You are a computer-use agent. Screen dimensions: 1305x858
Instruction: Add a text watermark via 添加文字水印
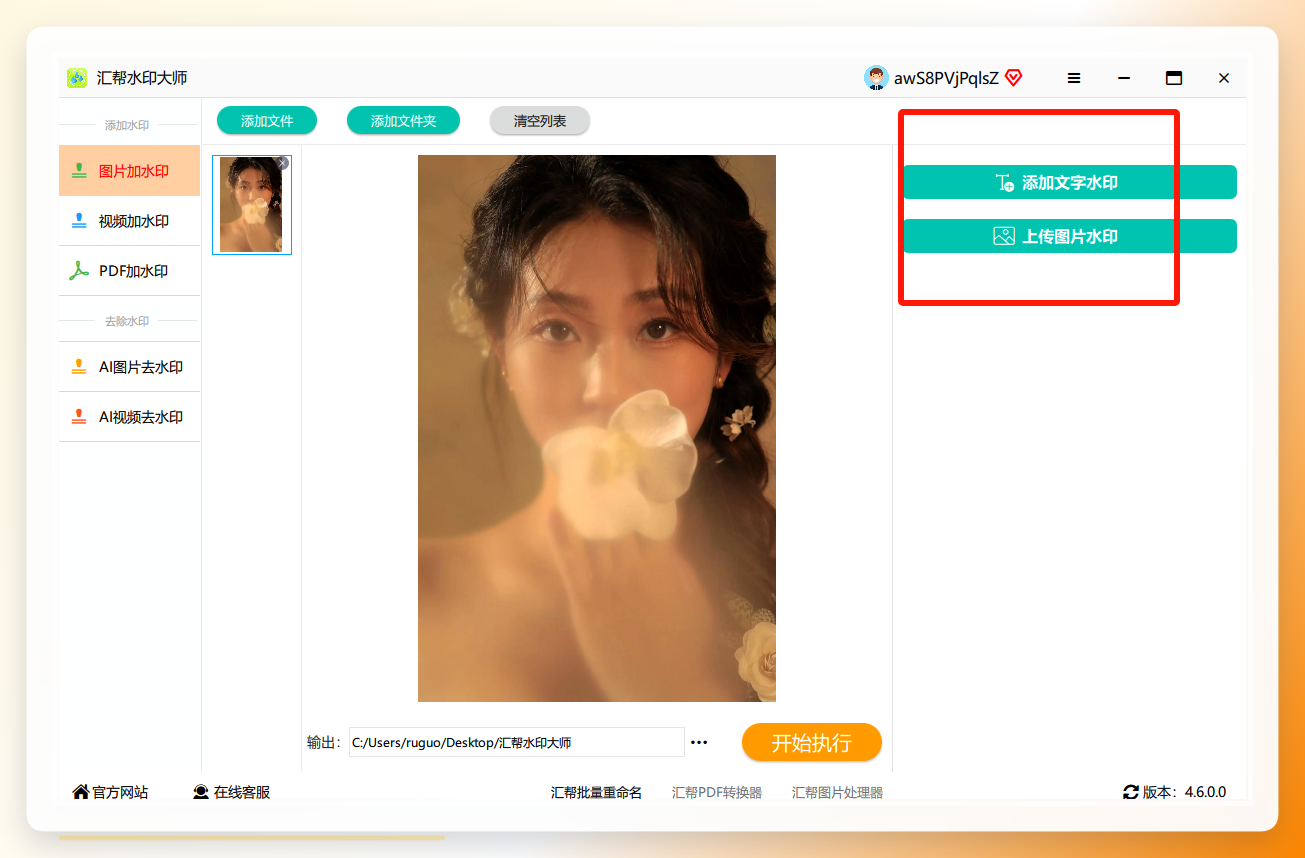(1070, 182)
